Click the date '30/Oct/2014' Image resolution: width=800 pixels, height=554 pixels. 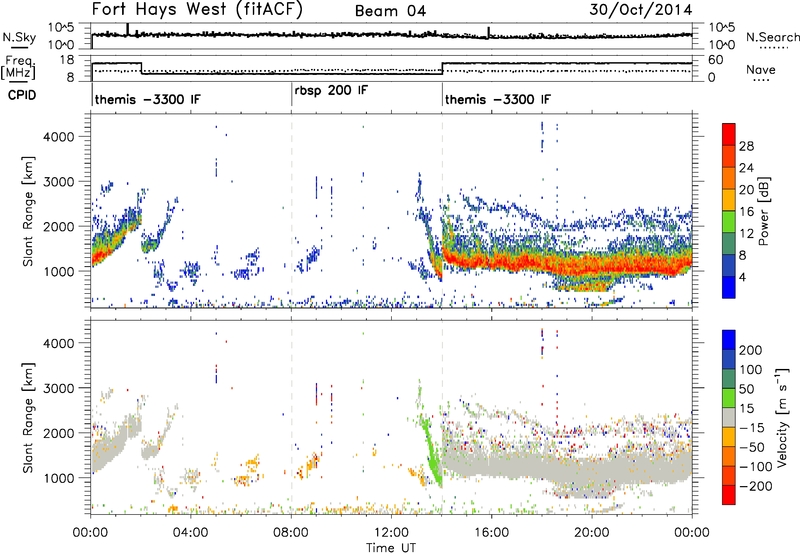click(641, 10)
